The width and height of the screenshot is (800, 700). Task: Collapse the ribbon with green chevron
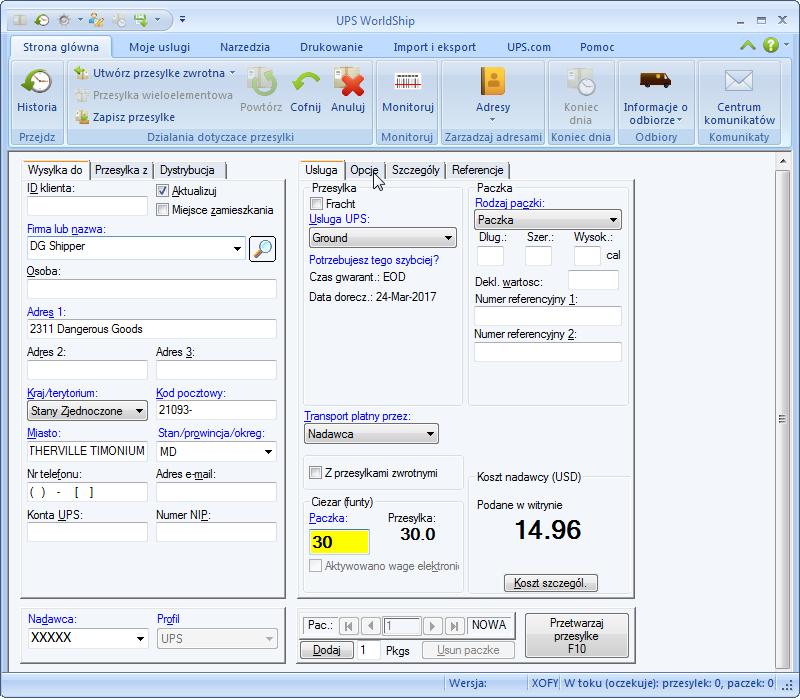[747, 45]
